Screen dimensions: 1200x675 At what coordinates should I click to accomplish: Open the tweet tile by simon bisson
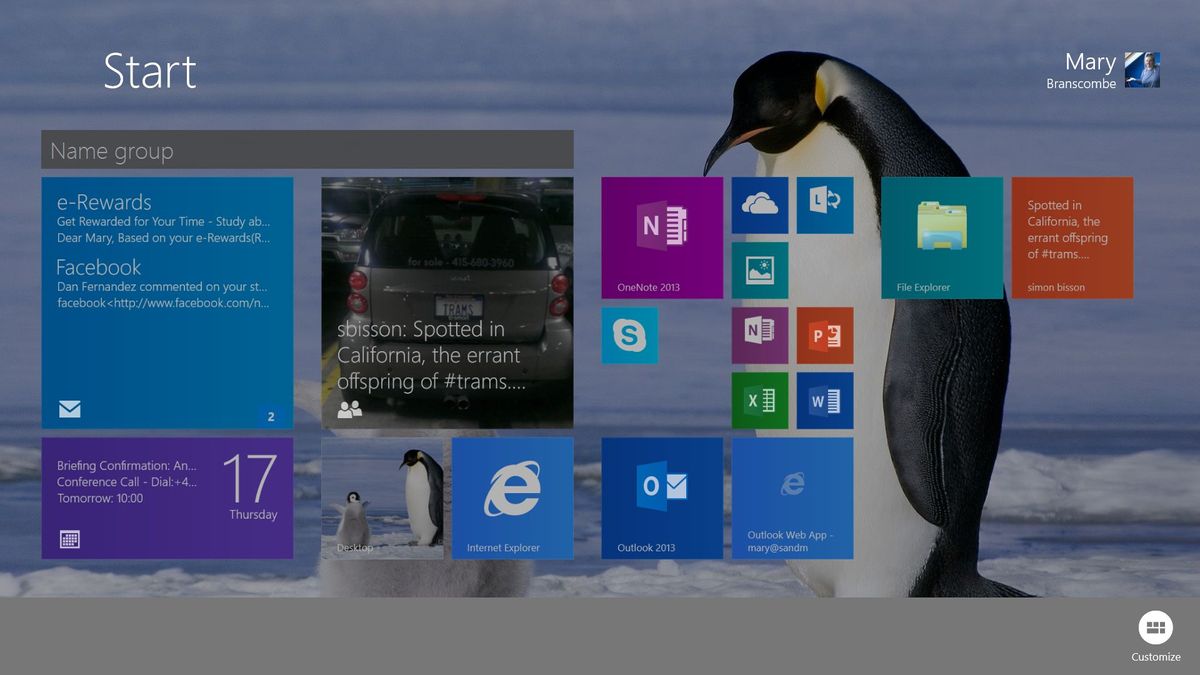click(x=1072, y=237)
